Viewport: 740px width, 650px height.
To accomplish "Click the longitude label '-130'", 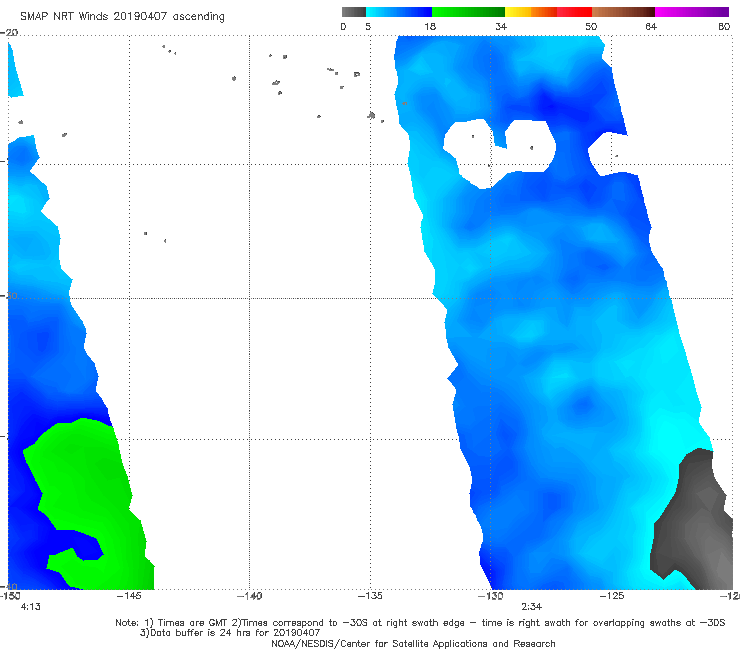I will (491, 596).
